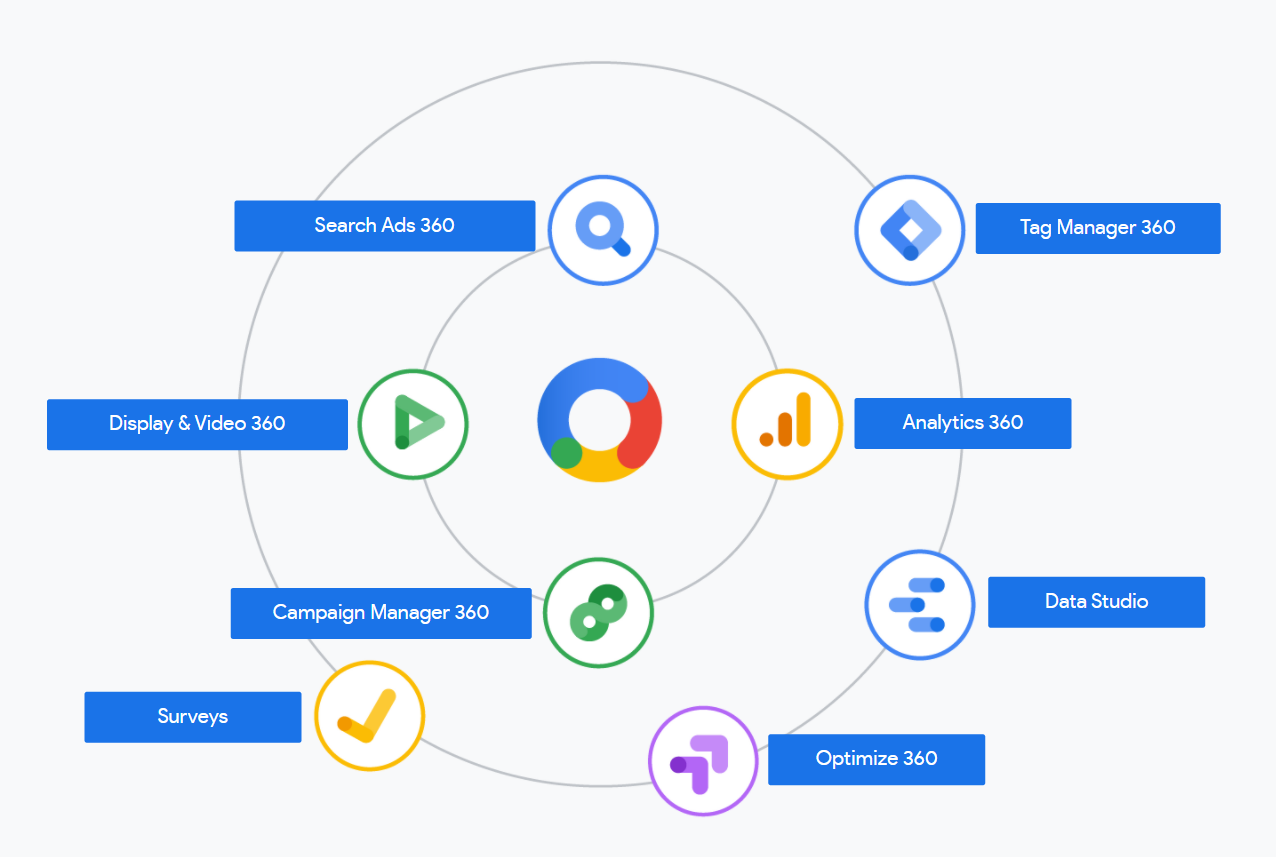Click the Campaign Manager 360 label
The image size is (1276, 857).
pos(380,612)
